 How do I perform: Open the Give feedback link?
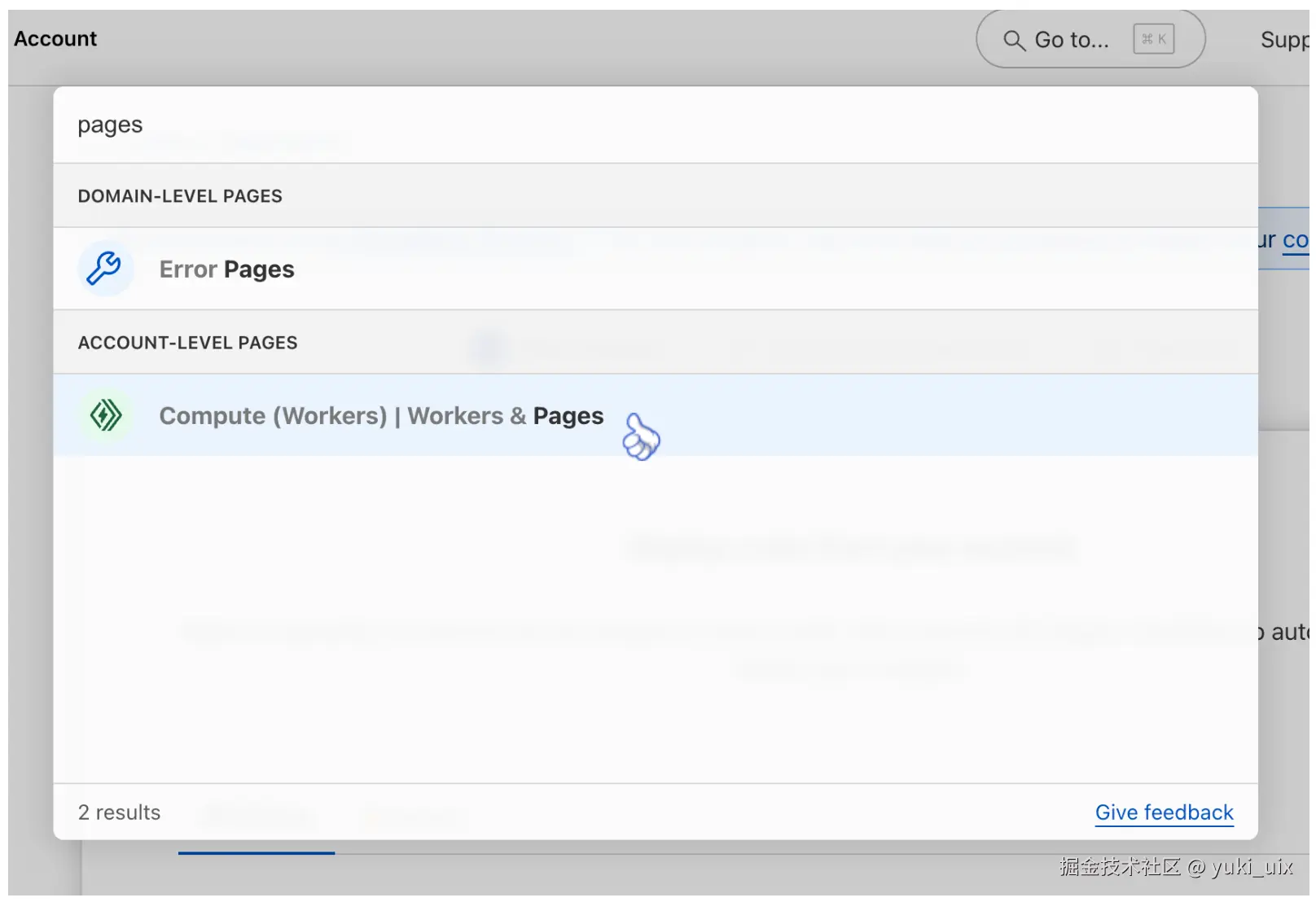click(x=1164, y=812)
